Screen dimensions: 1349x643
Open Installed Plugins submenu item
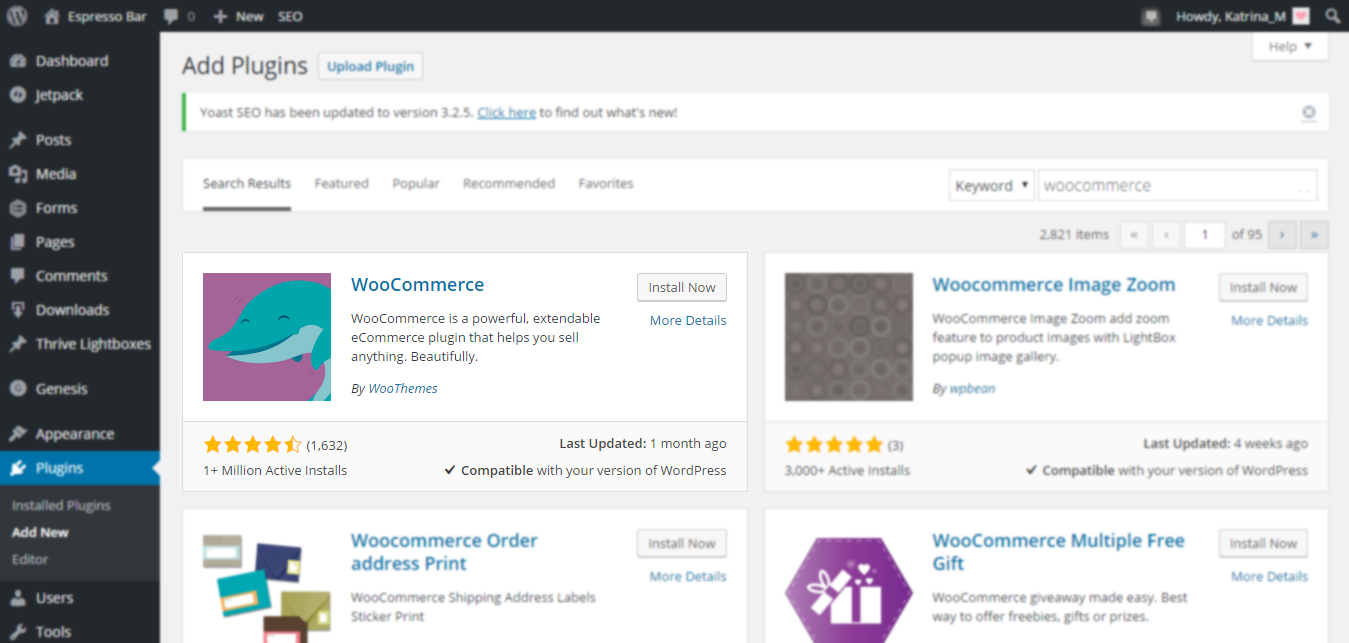click(61, 506)
